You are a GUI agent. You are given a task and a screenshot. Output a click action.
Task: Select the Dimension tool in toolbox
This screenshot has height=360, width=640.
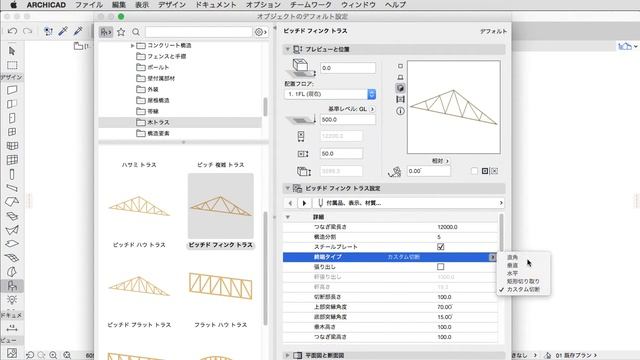12,328
